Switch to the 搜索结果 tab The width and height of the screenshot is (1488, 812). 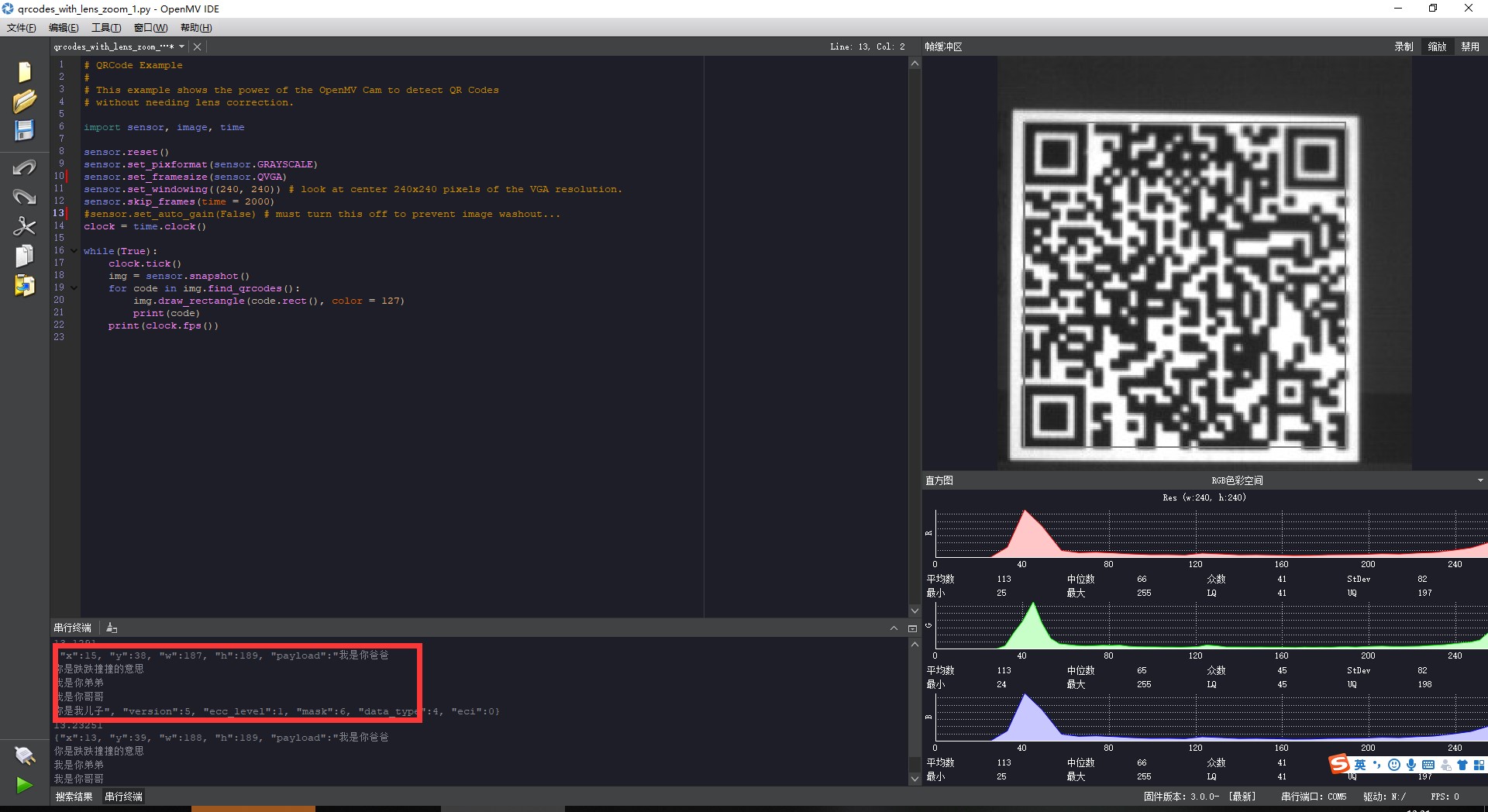point(74,797)
